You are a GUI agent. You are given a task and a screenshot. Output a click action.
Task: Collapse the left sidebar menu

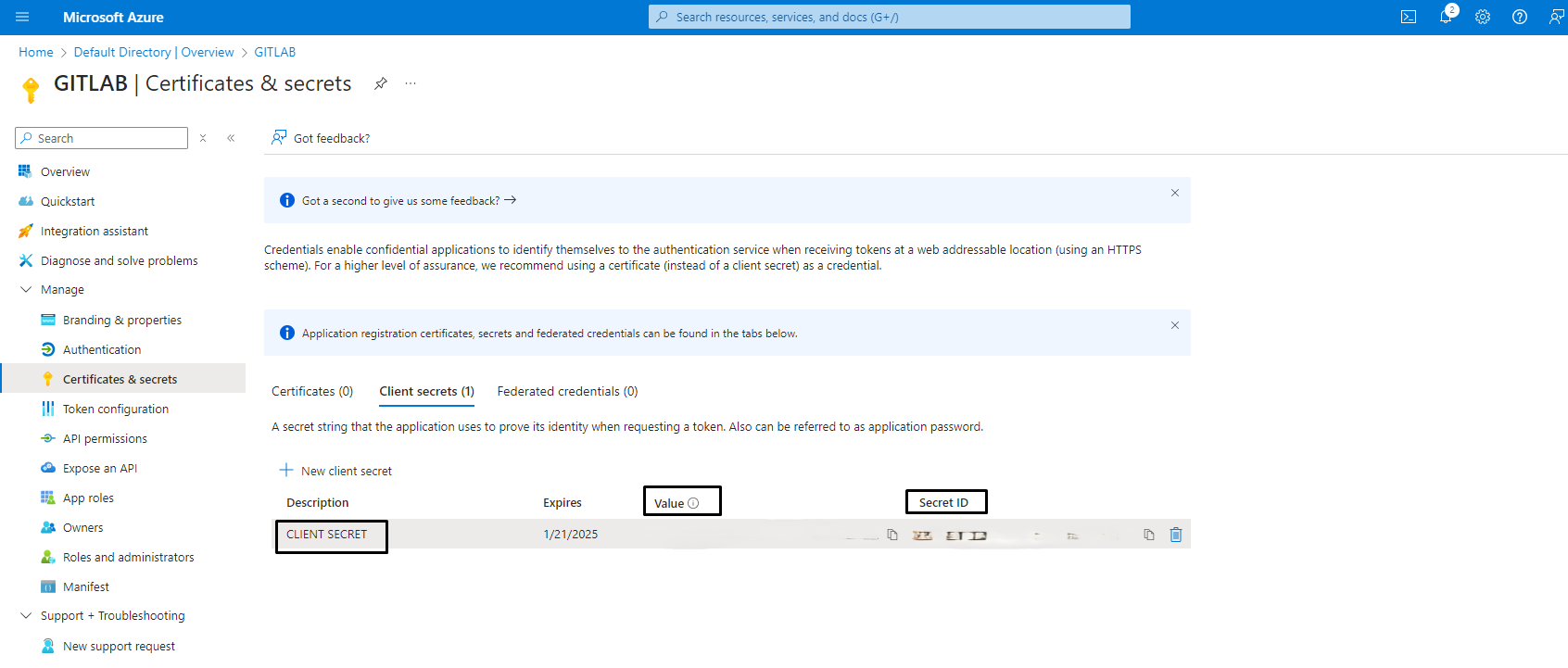tap(231, 138)
